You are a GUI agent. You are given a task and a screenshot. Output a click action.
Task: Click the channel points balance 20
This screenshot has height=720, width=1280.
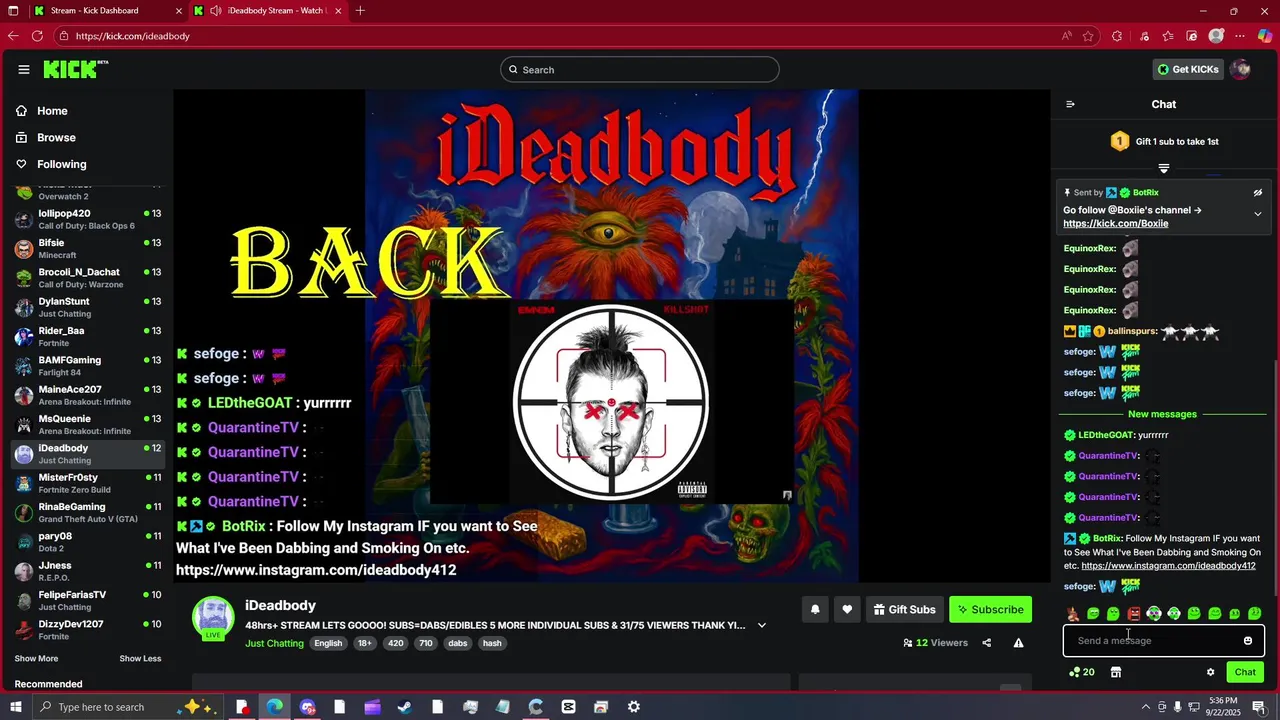pos(1082,672)
